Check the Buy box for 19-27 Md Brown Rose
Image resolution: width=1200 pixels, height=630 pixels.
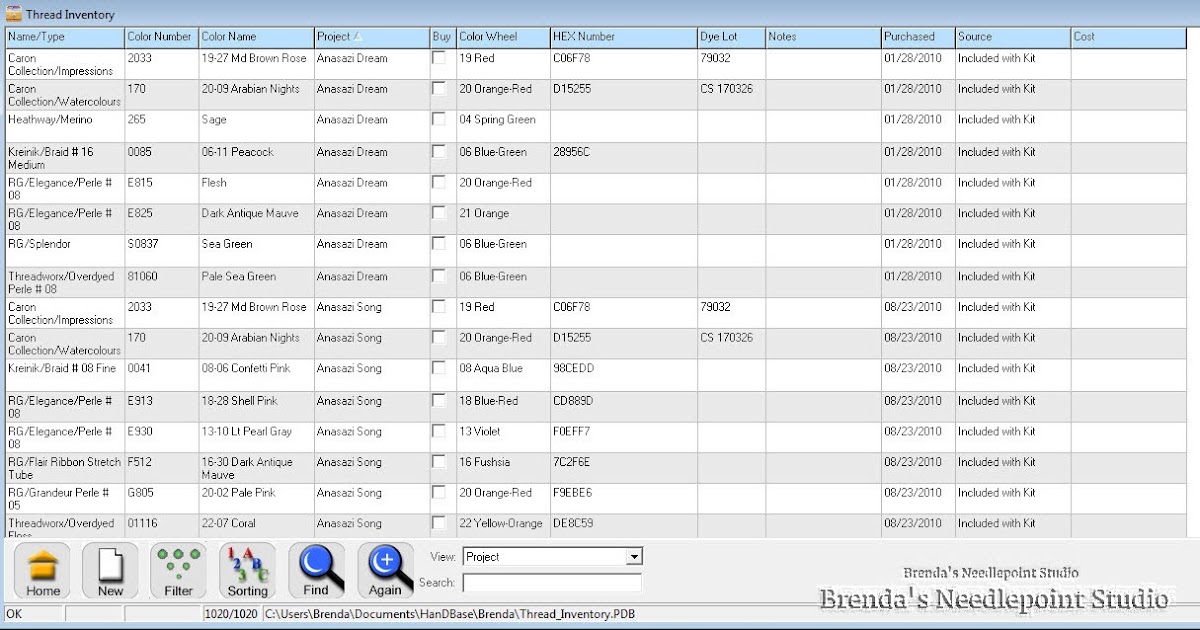click(x=438, y=58)
